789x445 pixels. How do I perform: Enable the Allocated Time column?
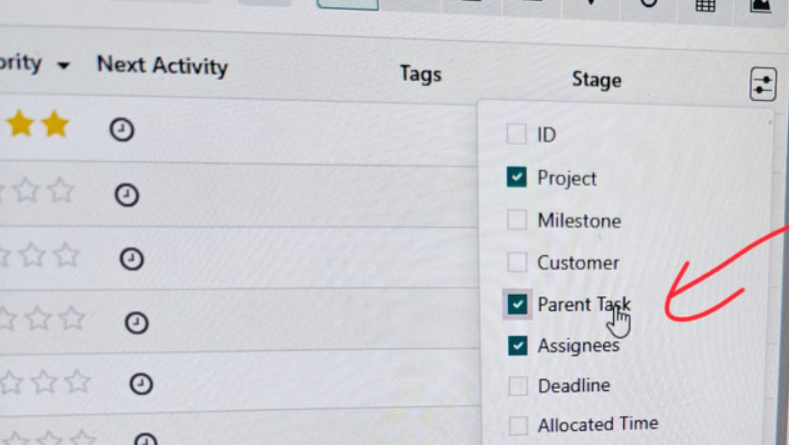click(x=517, y=426)
